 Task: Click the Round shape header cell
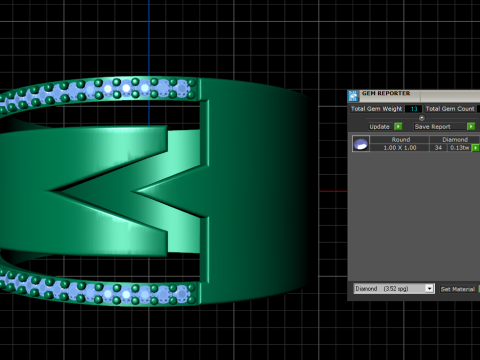[401, 140]
